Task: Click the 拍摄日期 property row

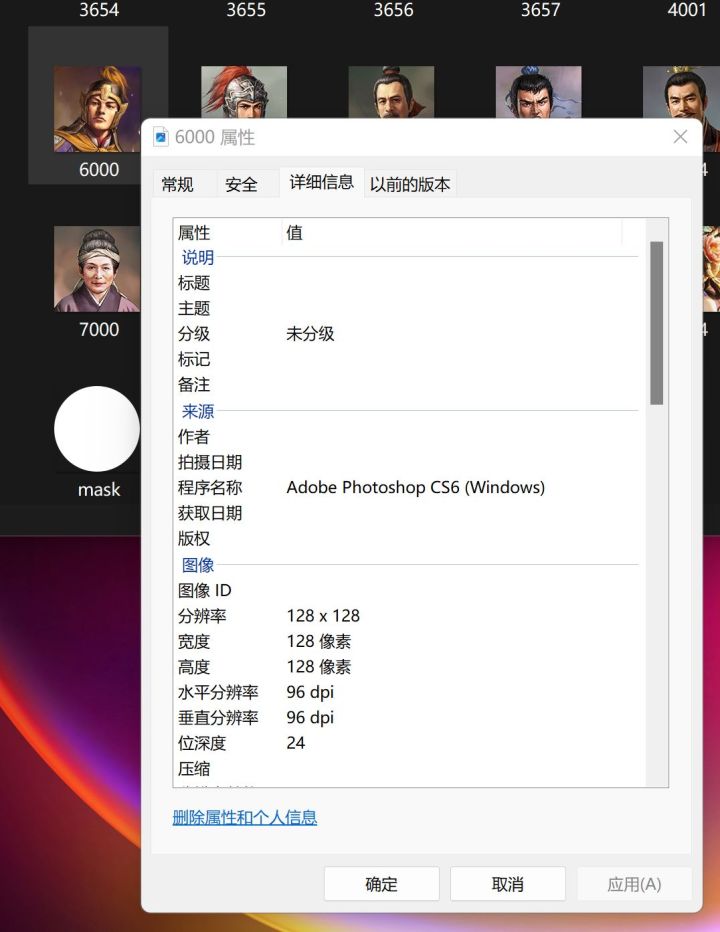Action: 409,462
